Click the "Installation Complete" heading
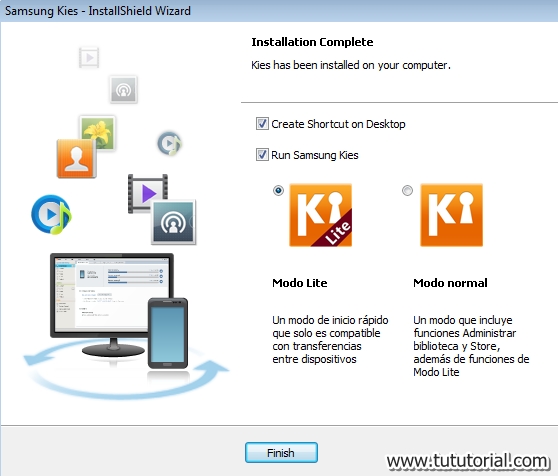558x476 pixels. click(x=312, y=42)
